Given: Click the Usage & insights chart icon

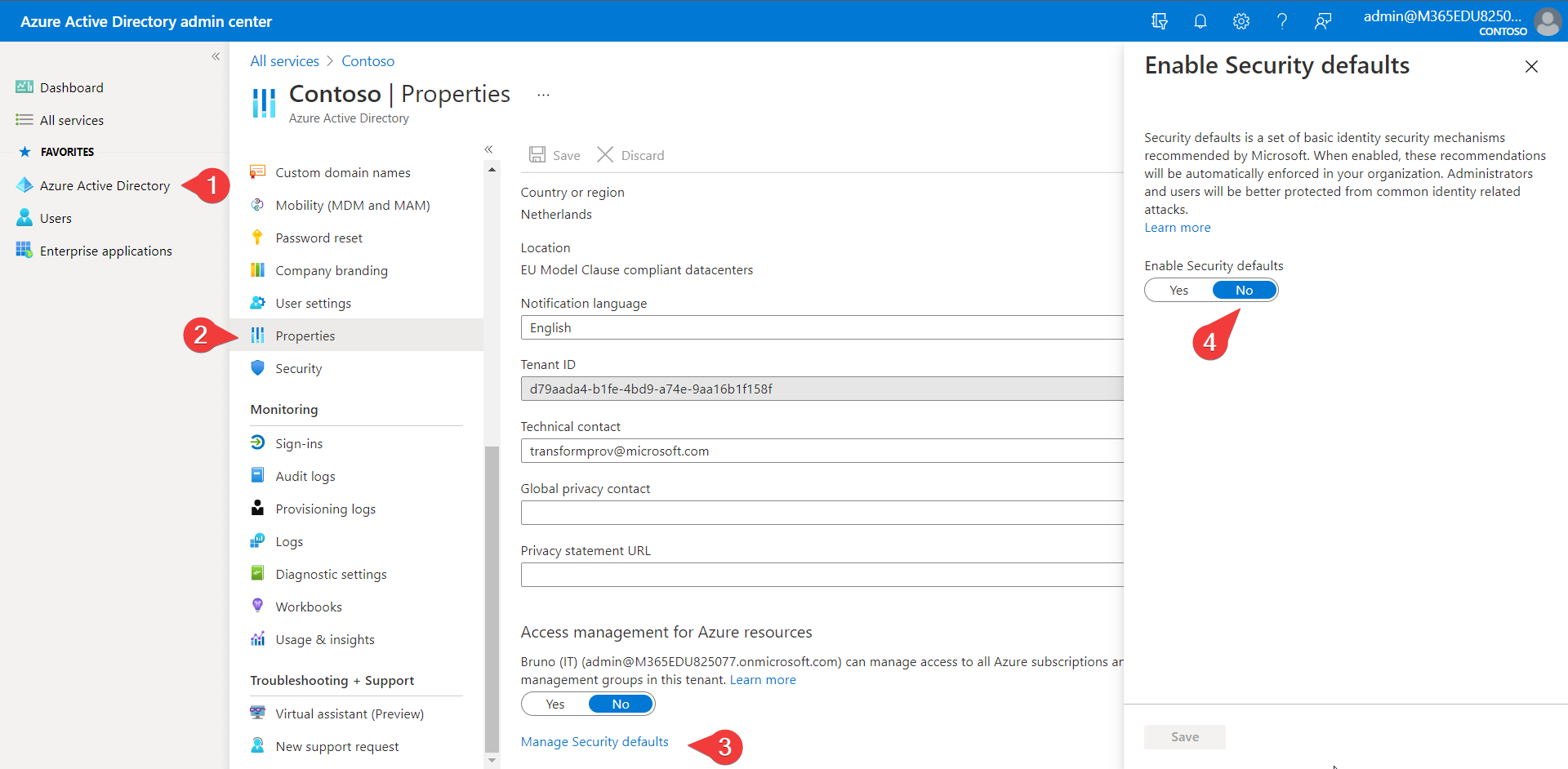Looking at the screenshot, I should click(257, 638).
